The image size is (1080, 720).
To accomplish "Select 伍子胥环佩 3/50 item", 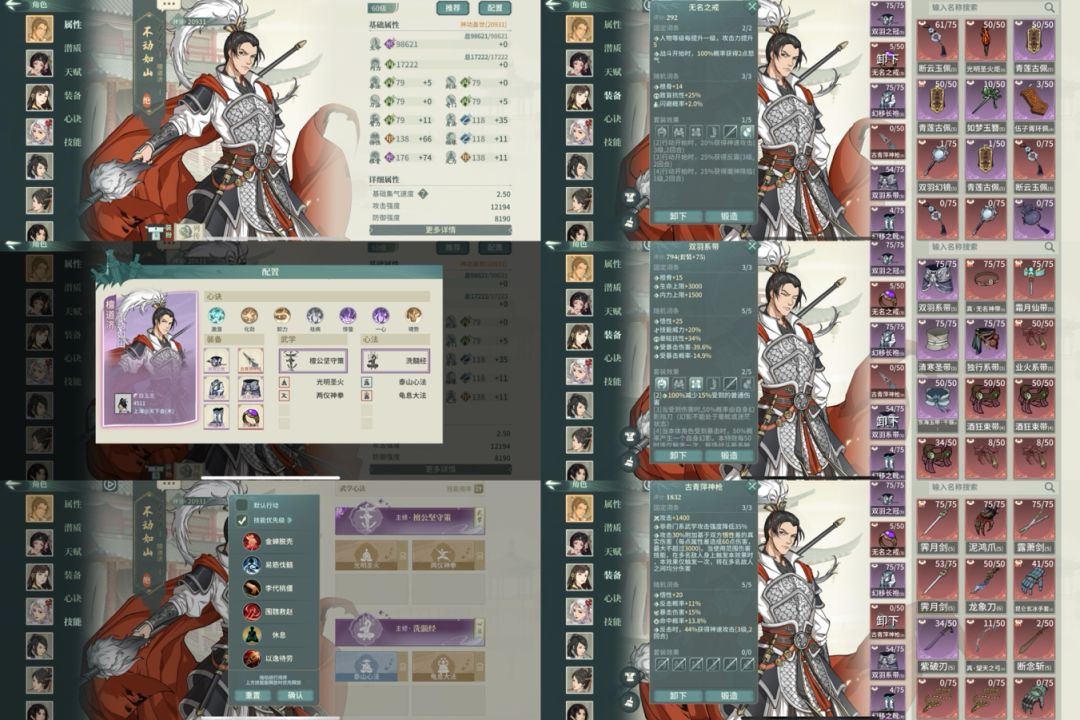I will click(1034, 105).
